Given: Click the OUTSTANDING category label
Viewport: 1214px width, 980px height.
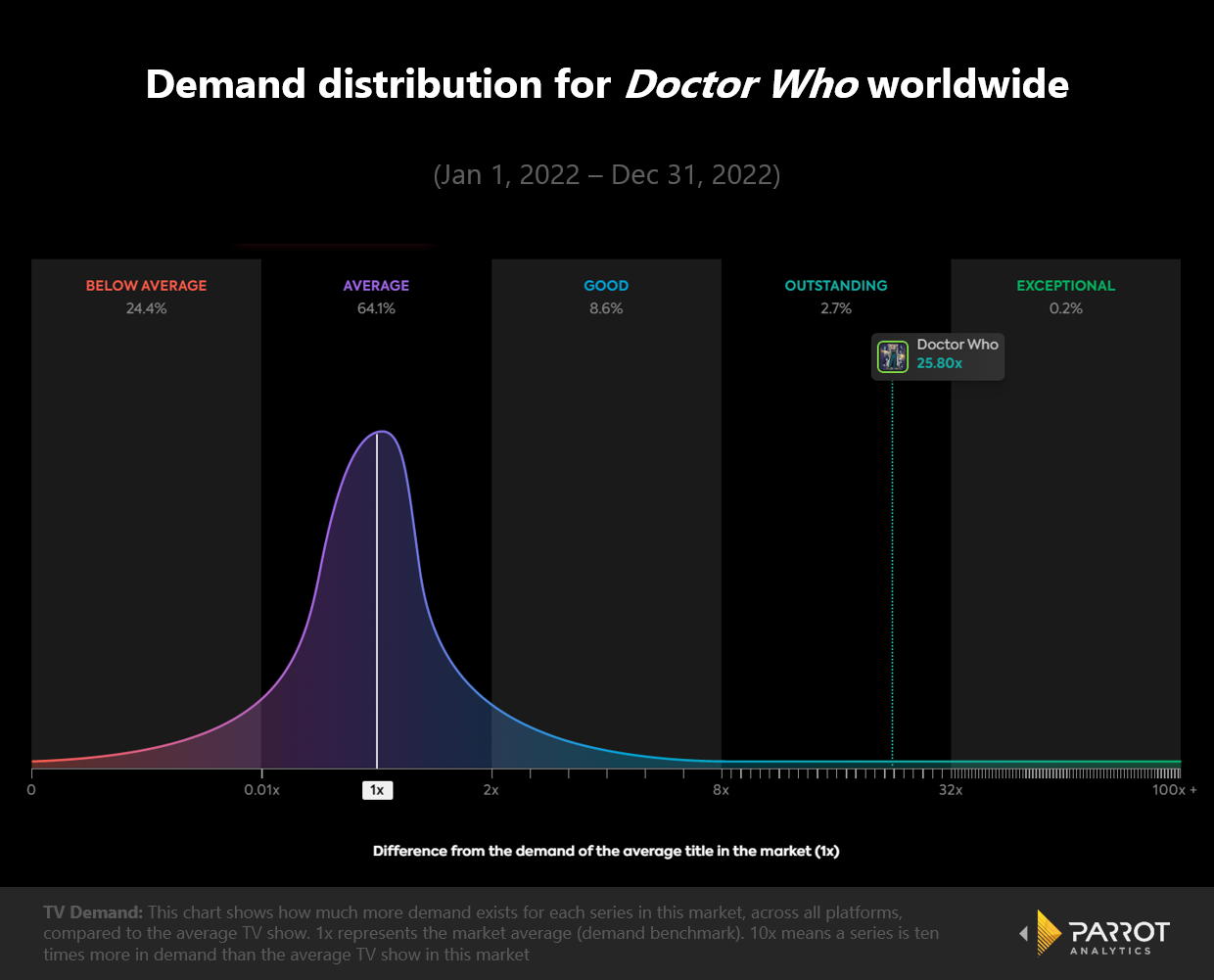Looking at the screenshot, I should (836, 286).
